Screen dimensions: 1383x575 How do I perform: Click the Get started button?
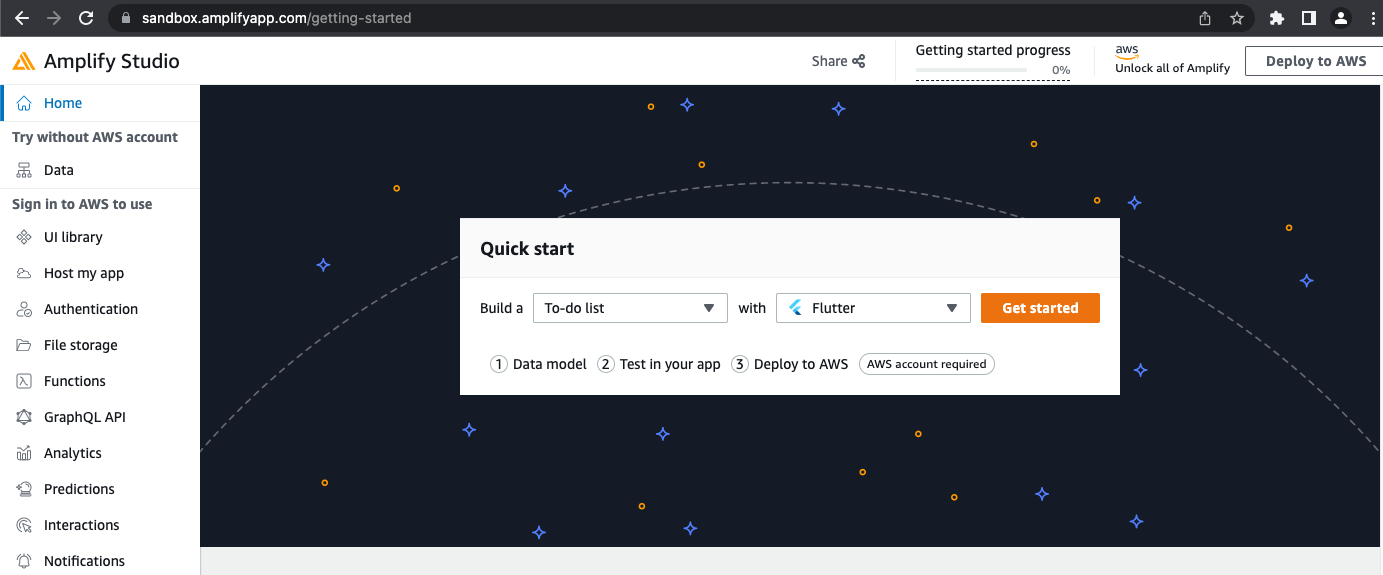pyautogui.click(x=1040, y=308)
